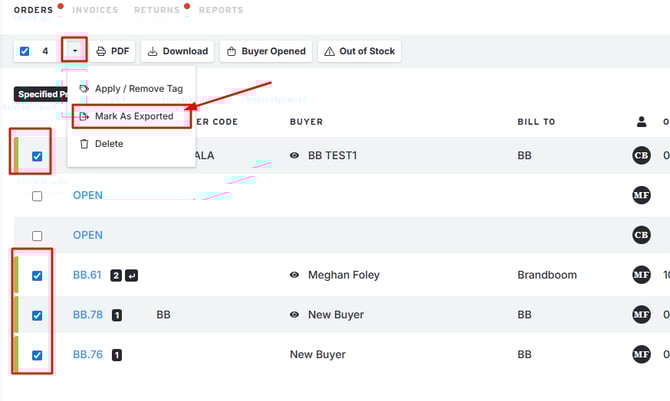Viewport: 670px width, 401px height.
Task: Choose Mark As Exported from the menu
Action: click(133, 116)
